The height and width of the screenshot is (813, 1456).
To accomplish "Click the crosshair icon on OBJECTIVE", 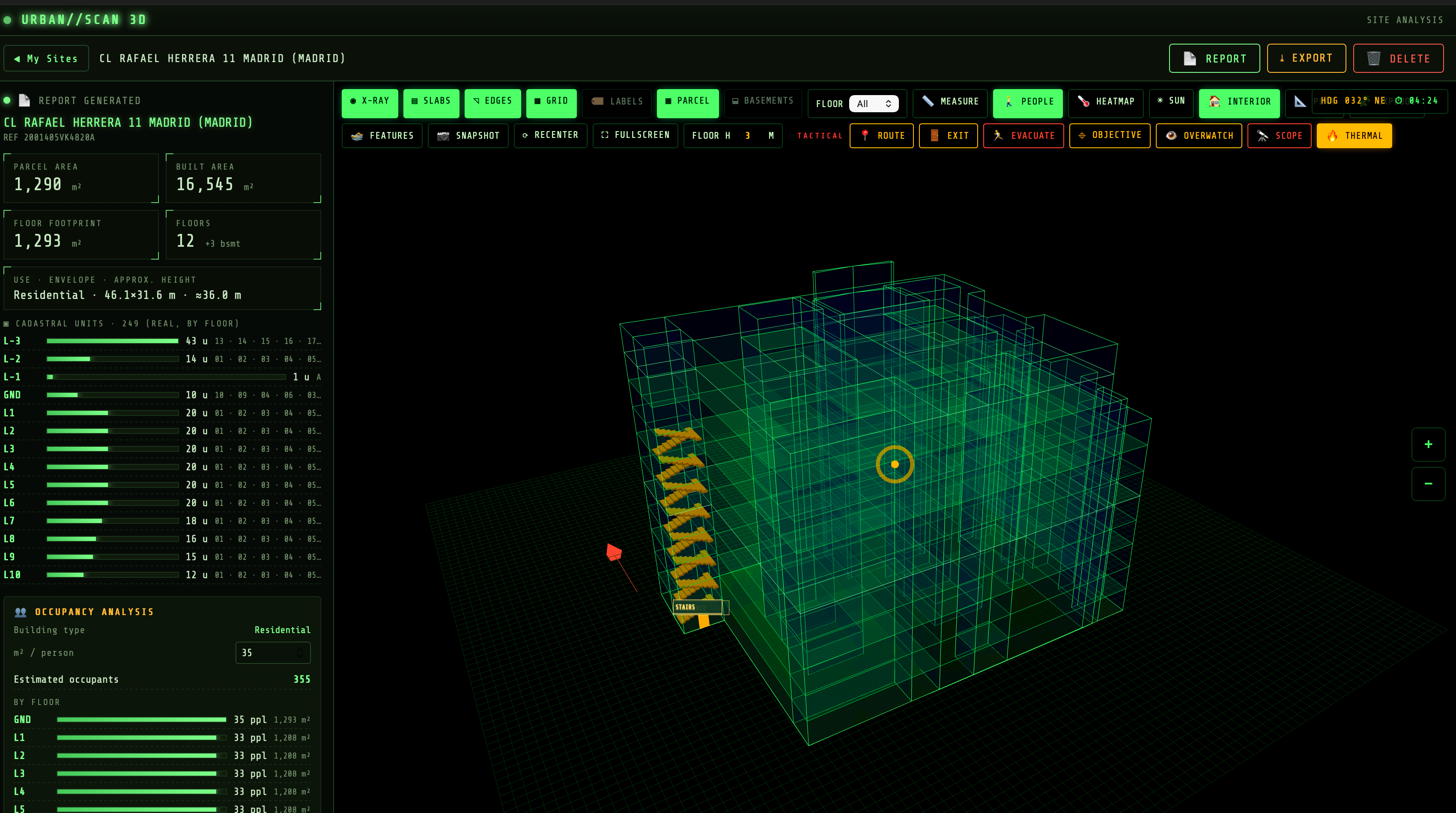I will (1082, 136).
